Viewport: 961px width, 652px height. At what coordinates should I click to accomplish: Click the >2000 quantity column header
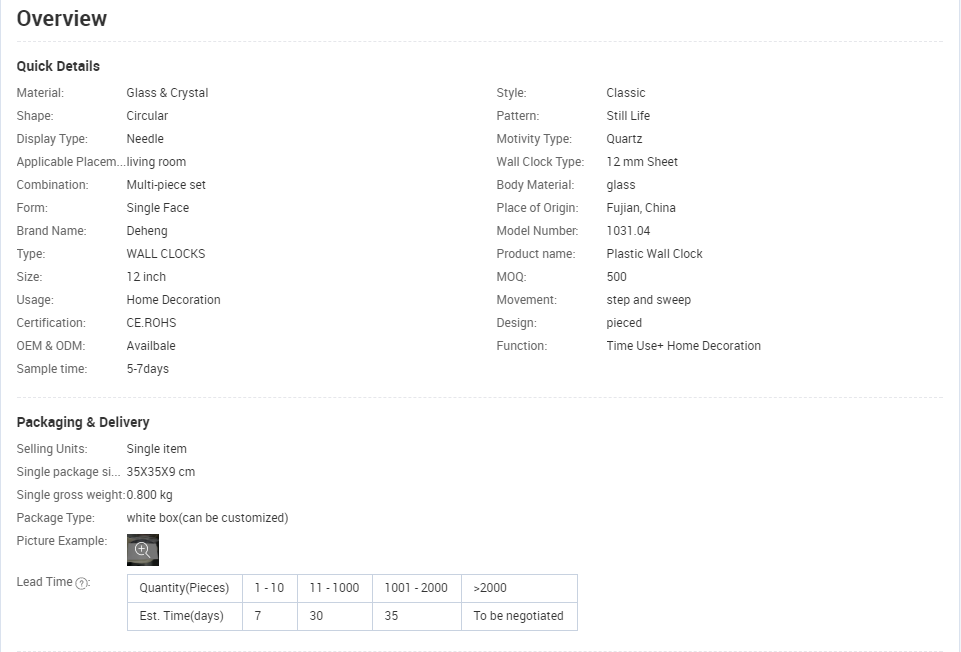(x=519, y=588)
